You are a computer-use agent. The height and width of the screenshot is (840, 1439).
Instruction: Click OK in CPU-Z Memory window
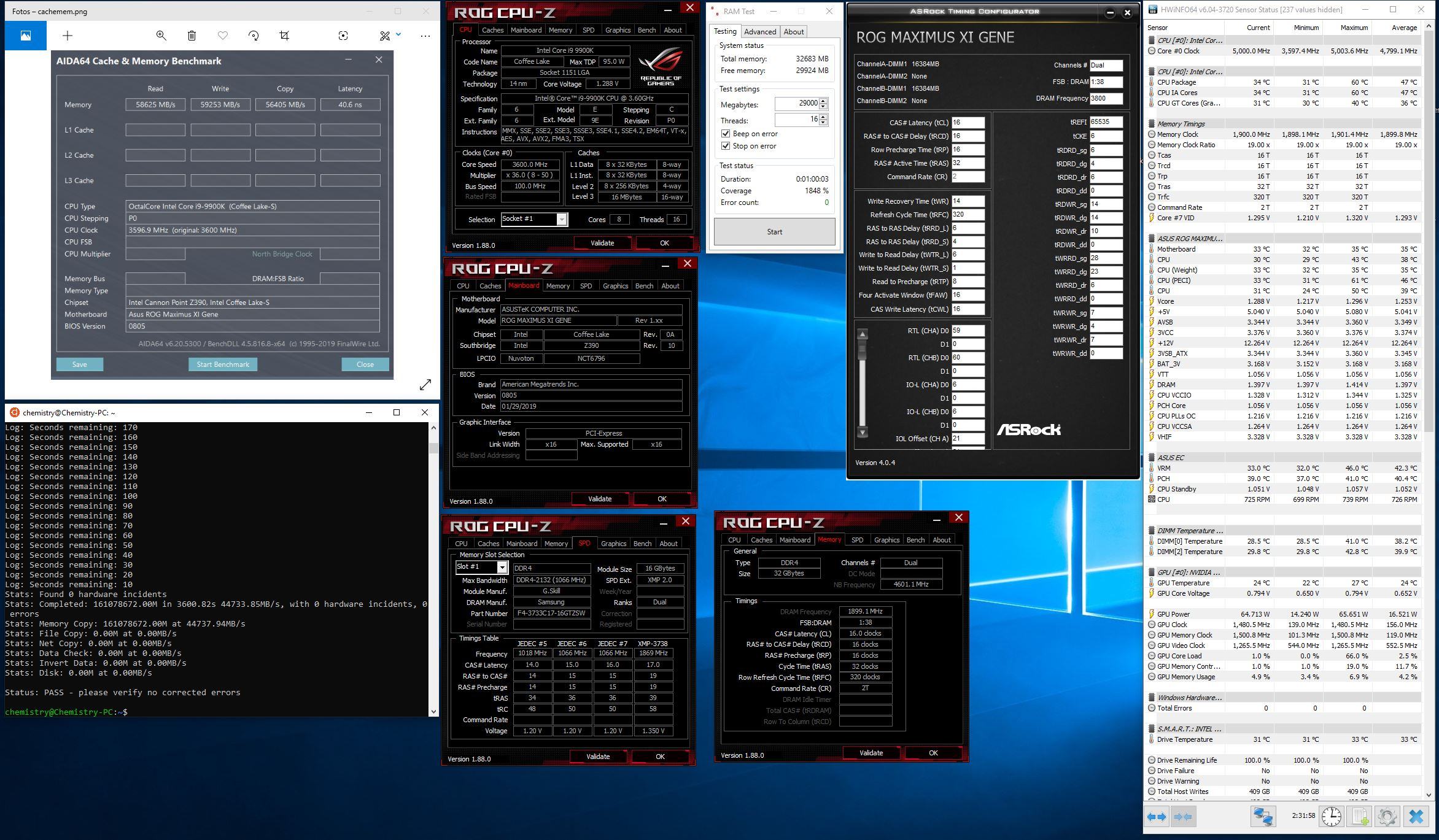click(x=933, y=753)
